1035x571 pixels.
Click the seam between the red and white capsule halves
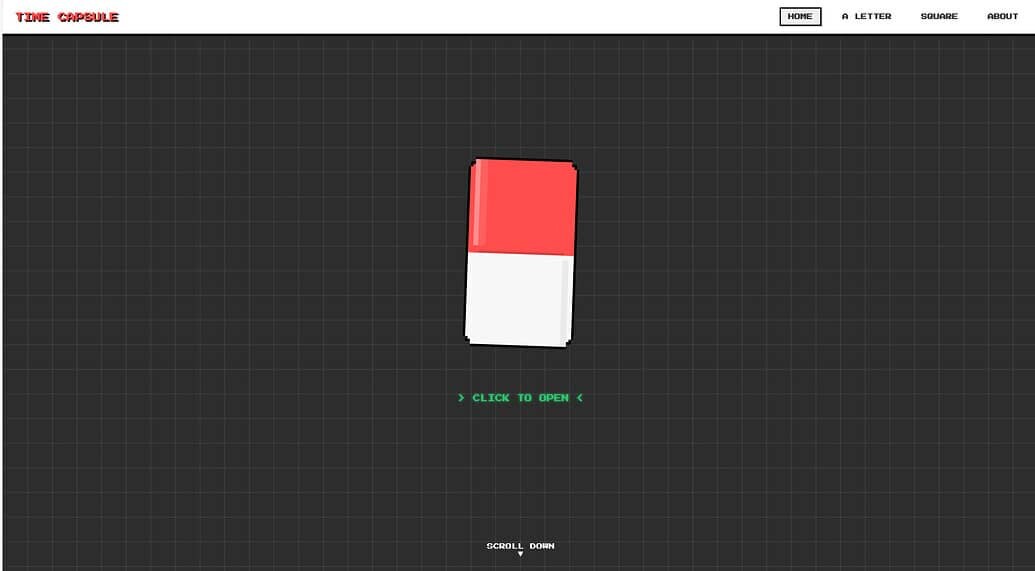[x=520, y=254]
